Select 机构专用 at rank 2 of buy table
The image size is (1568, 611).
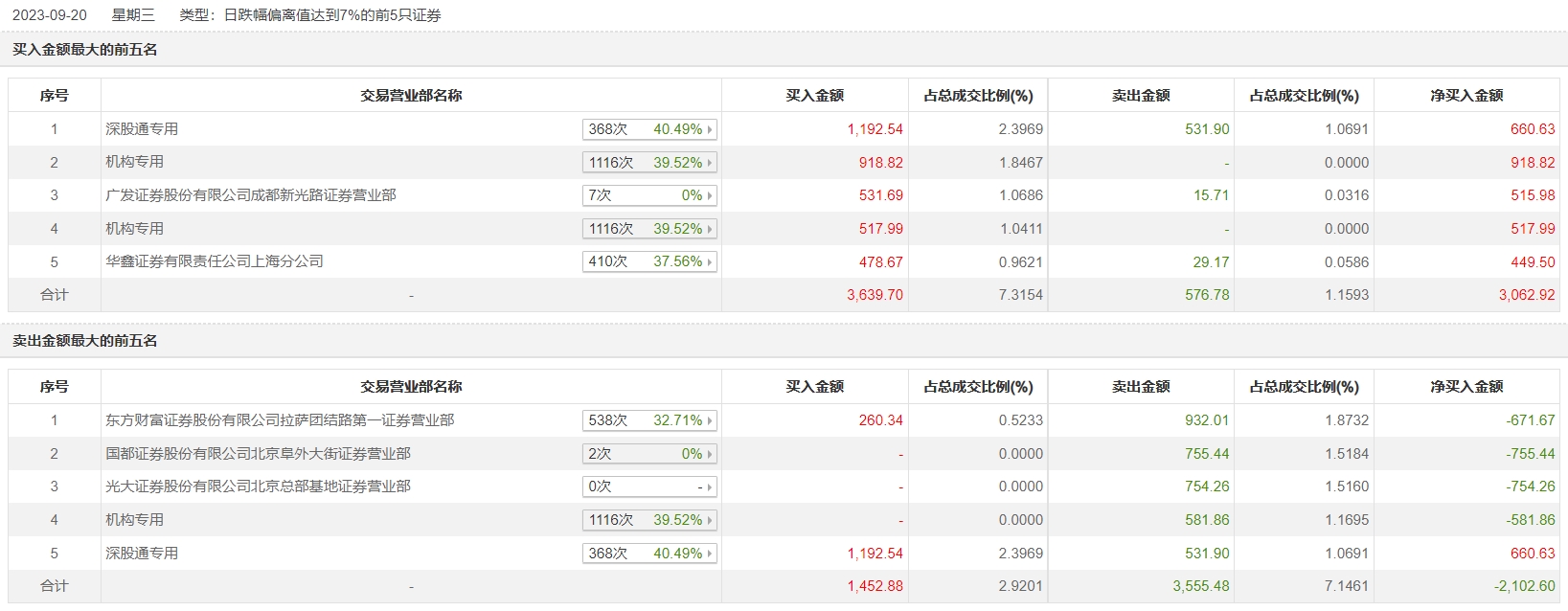[x=134, y=163]
